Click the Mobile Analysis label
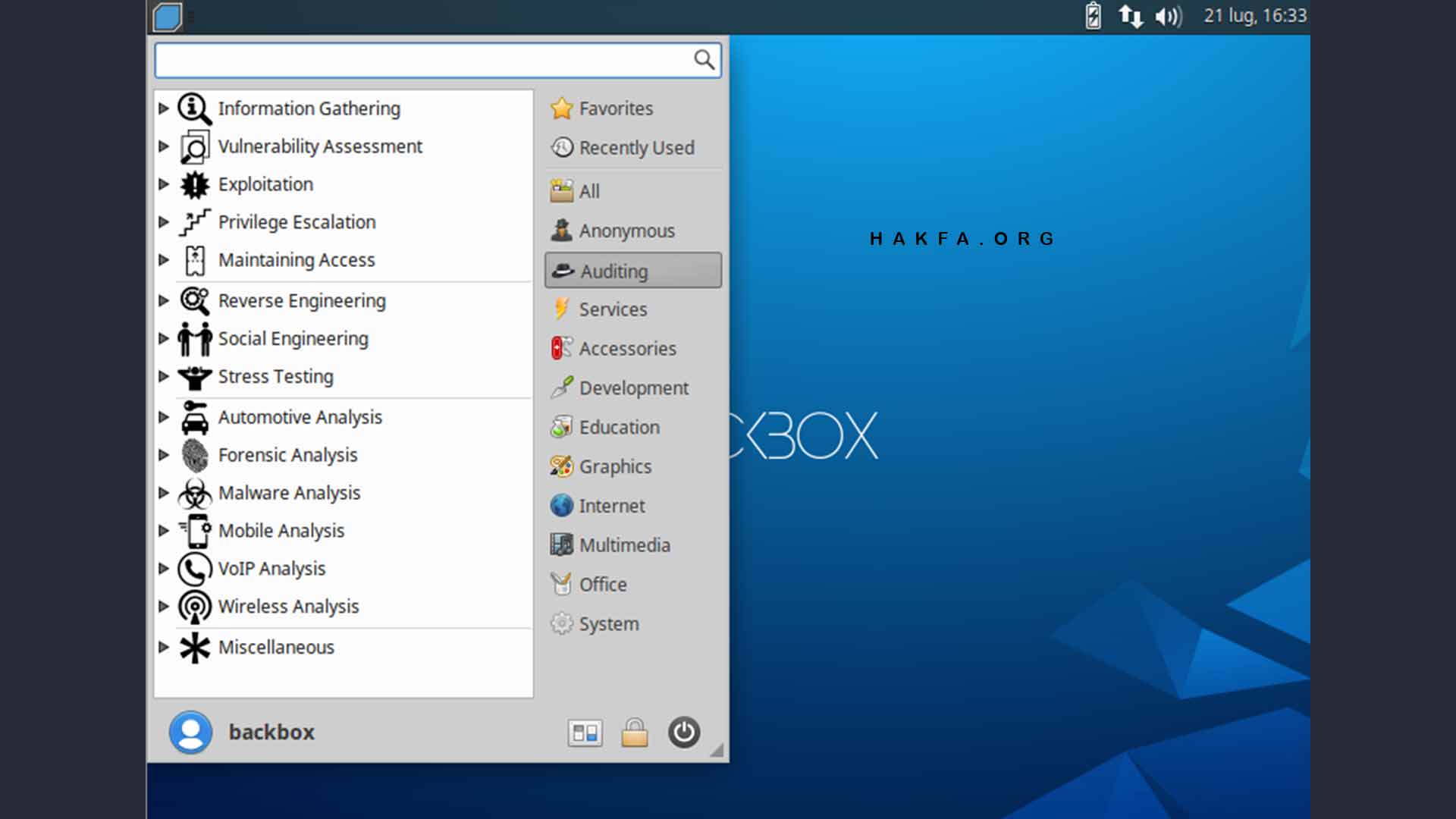1456x819 pixels. [x=281, y=531]
